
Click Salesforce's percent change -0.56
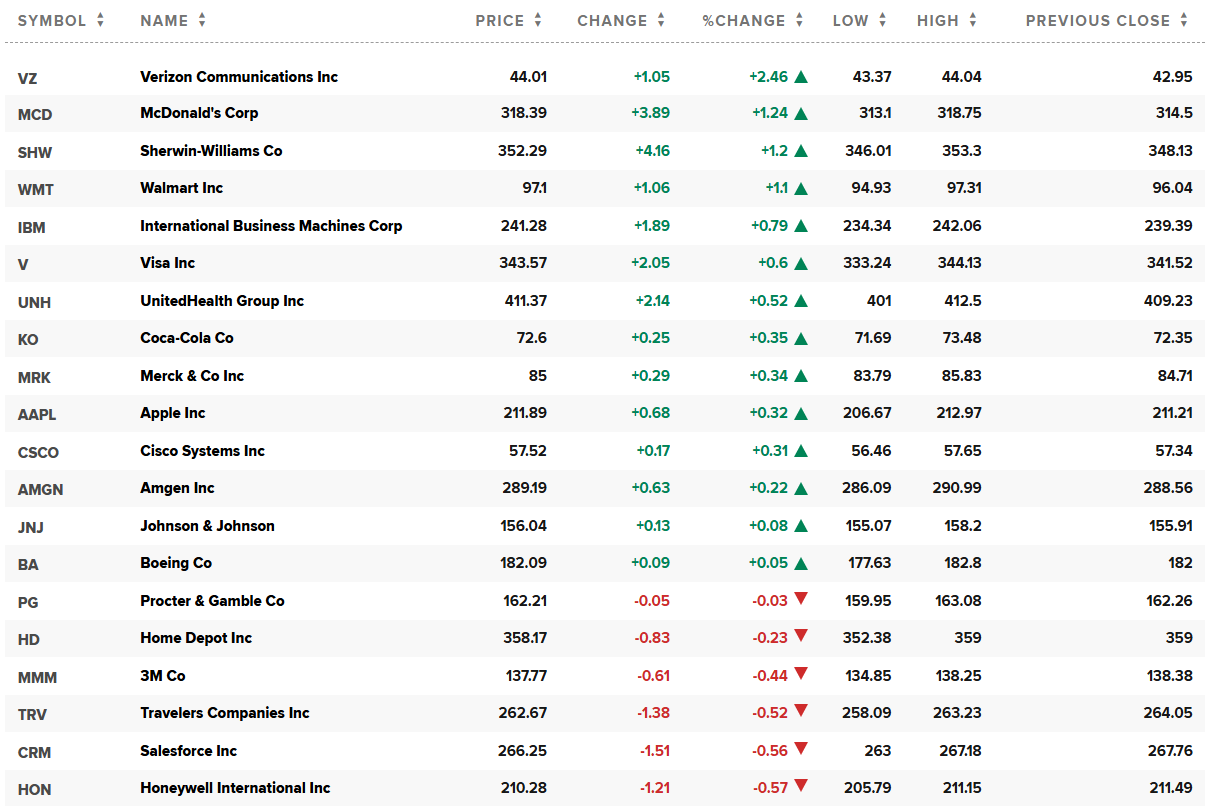pos(770,751)
